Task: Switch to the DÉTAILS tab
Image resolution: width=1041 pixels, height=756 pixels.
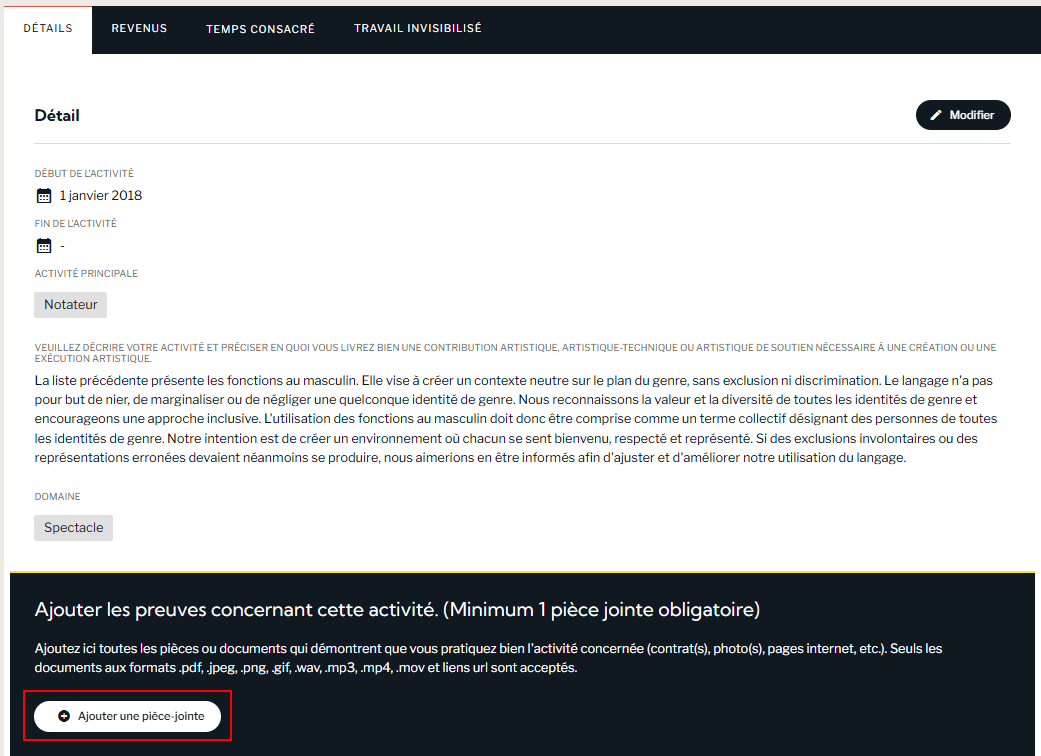Action: [x=48, y=29]
